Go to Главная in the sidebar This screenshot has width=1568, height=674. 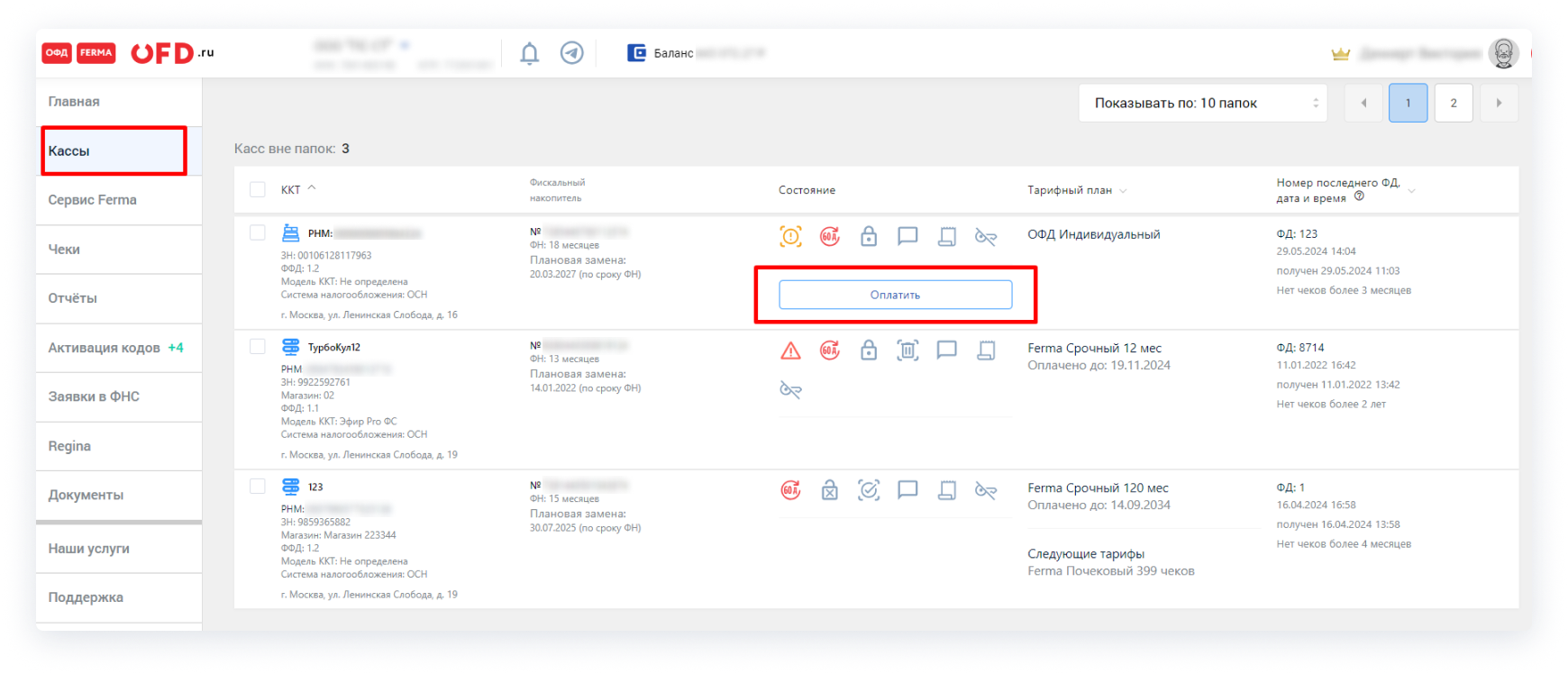tap(119, 102)
